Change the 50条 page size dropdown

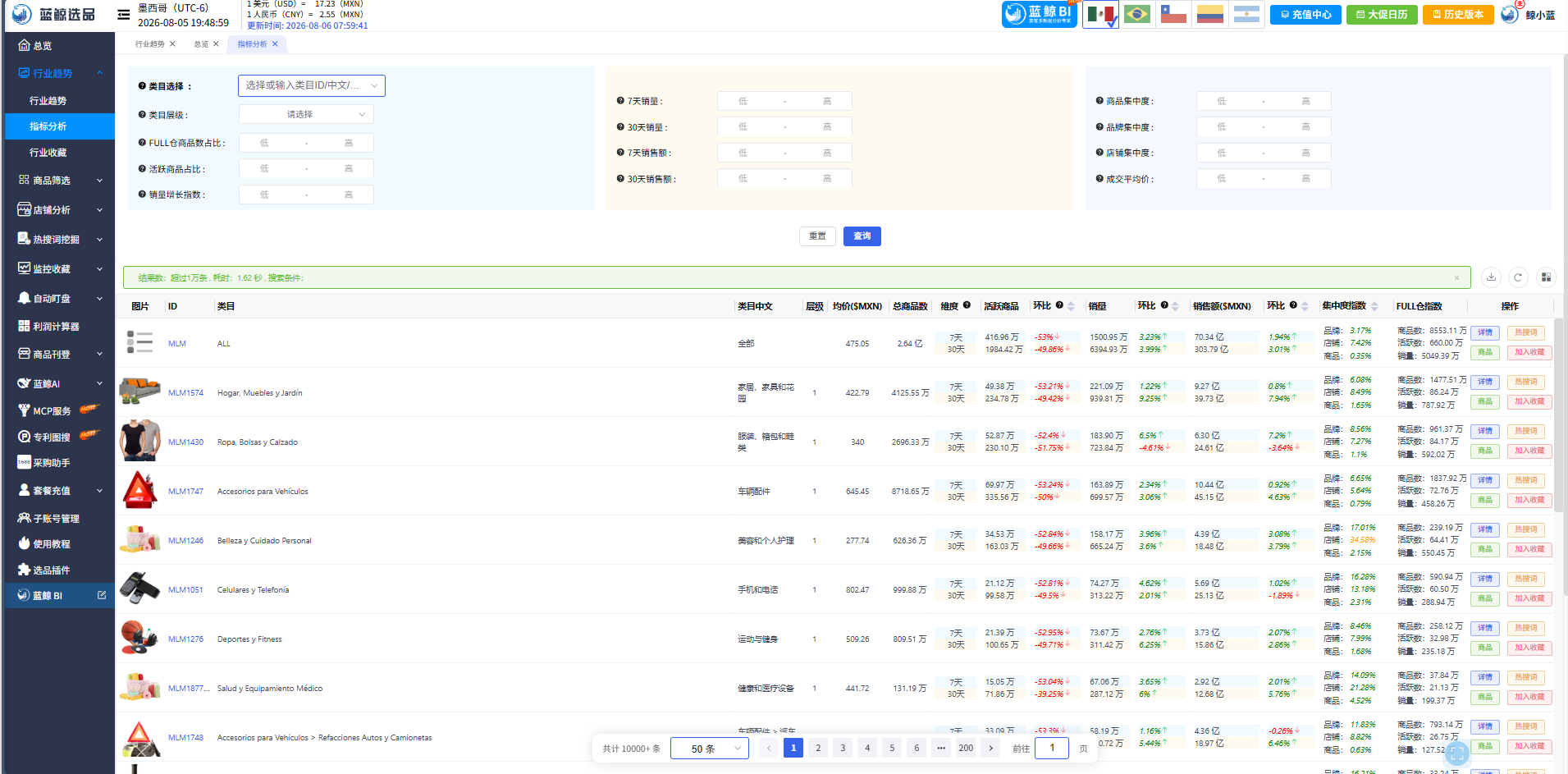click(709, 749)
